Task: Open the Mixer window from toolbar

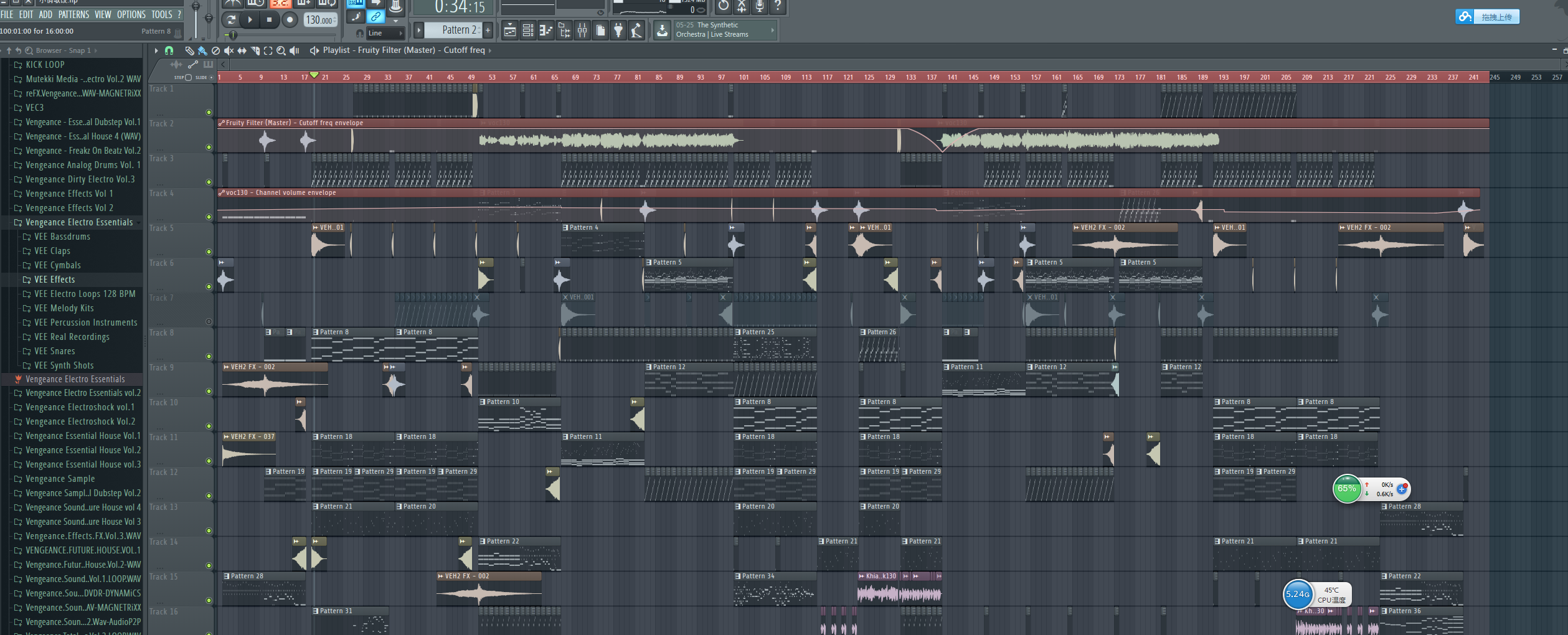Action: coord(582,30)
